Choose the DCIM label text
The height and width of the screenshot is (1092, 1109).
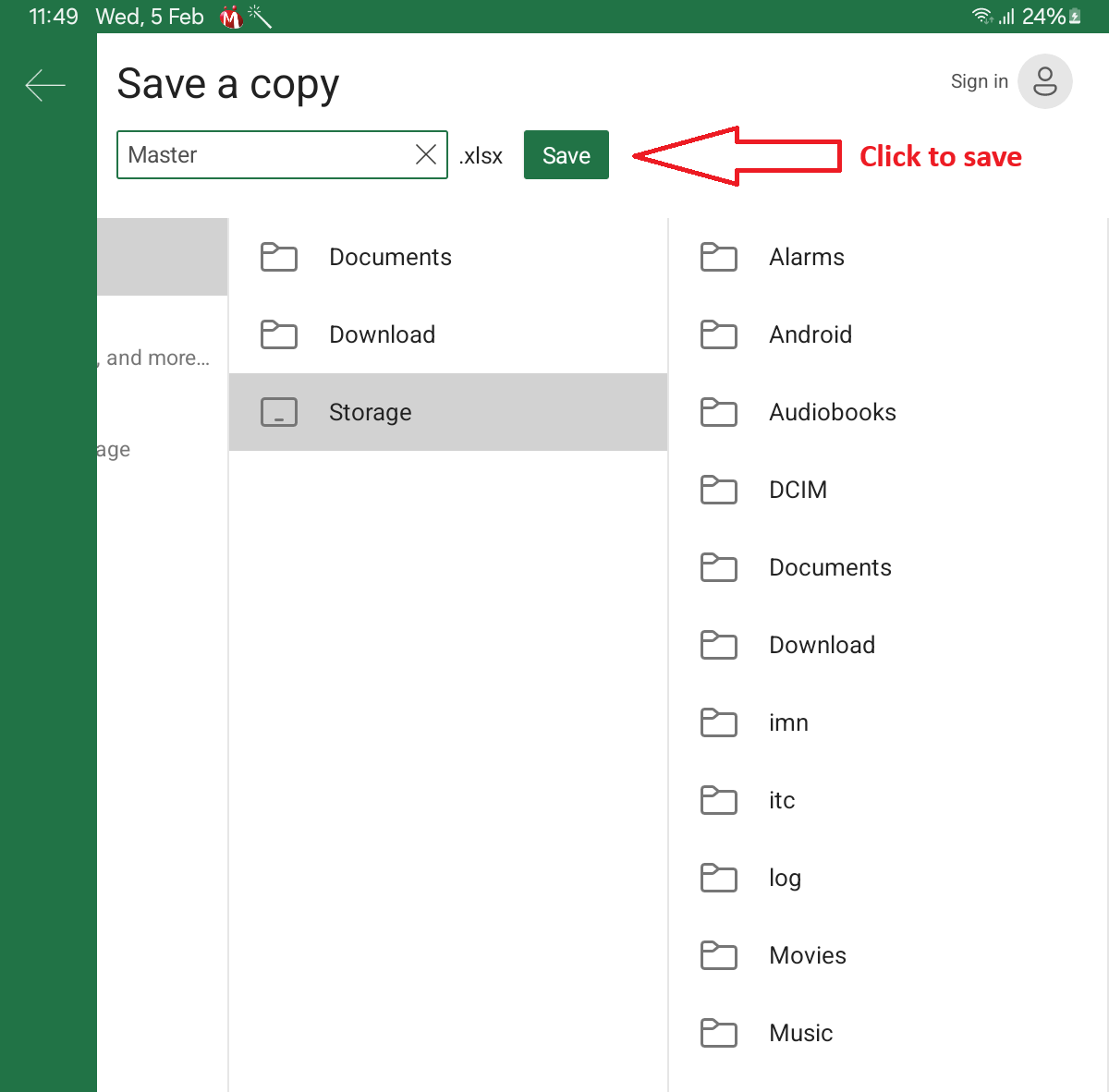pos(798,490)
